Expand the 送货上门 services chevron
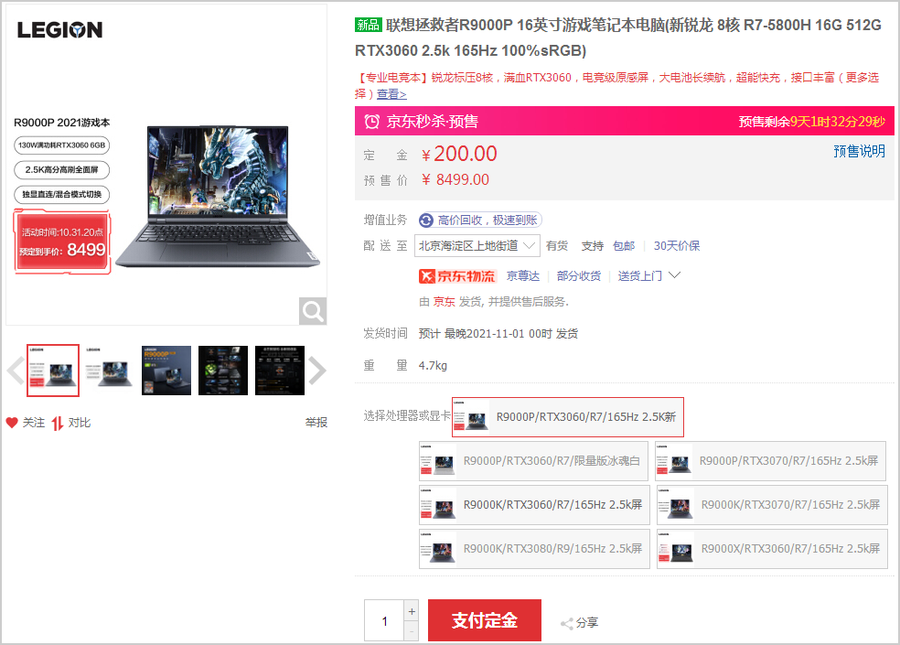 [x=675, y=275]
